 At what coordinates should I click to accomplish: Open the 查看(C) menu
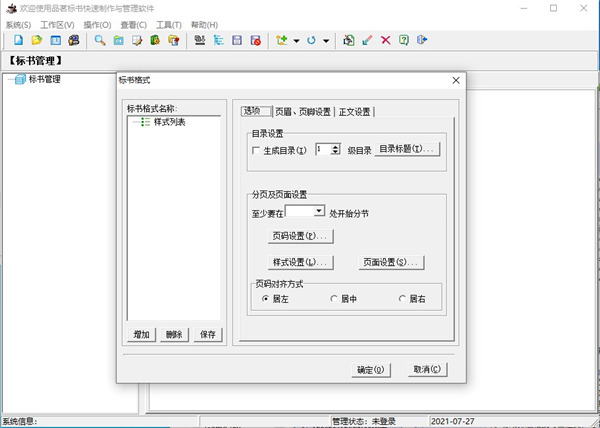(x=134, y=25)
